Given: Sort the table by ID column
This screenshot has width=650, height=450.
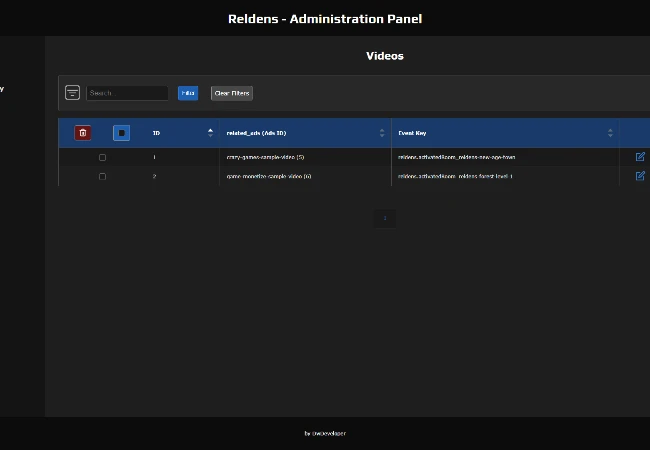Looking at the screenshot, I should tap(211, 133).
